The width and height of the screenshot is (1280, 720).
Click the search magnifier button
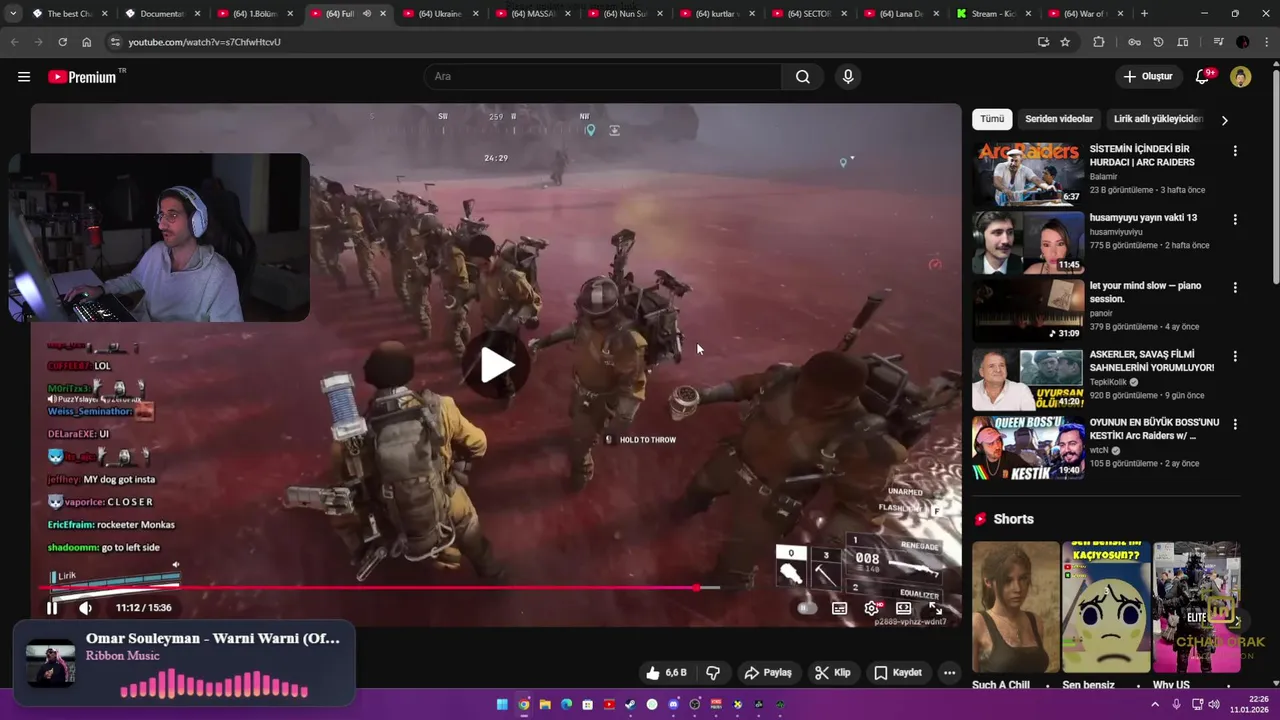[x=802, y=77]
